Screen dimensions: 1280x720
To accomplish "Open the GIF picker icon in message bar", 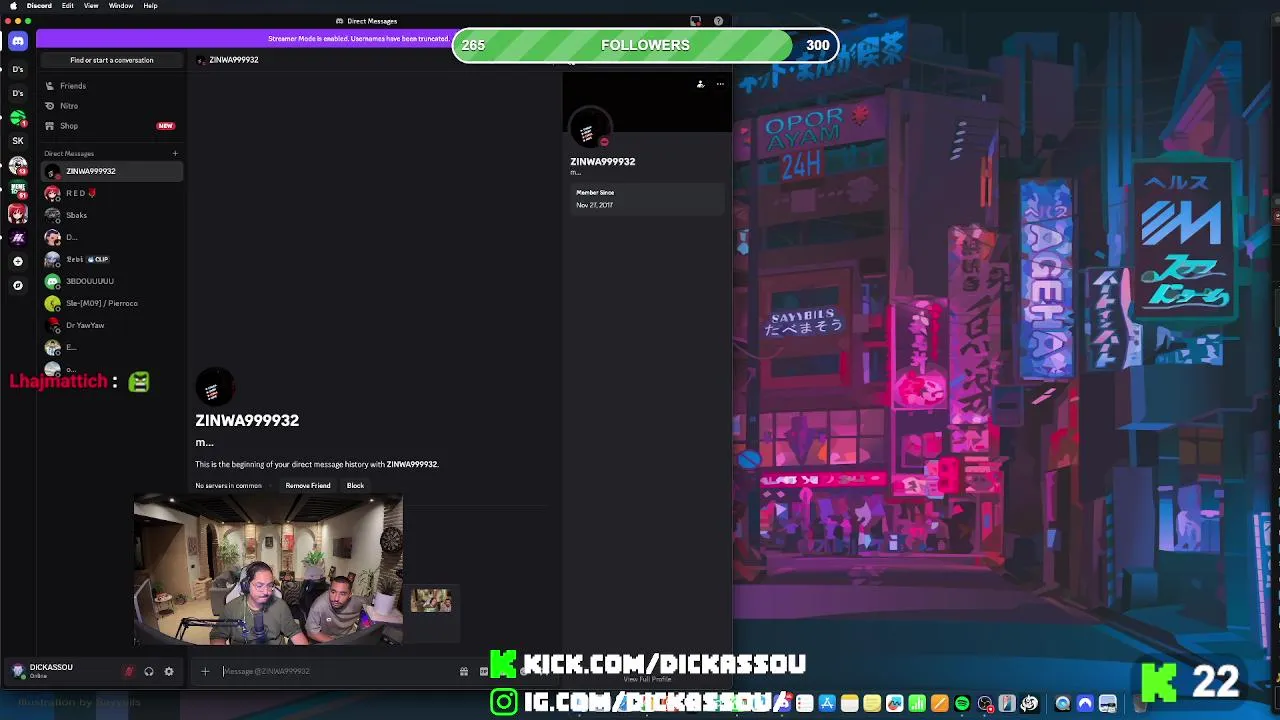I will tap(484, 671).
